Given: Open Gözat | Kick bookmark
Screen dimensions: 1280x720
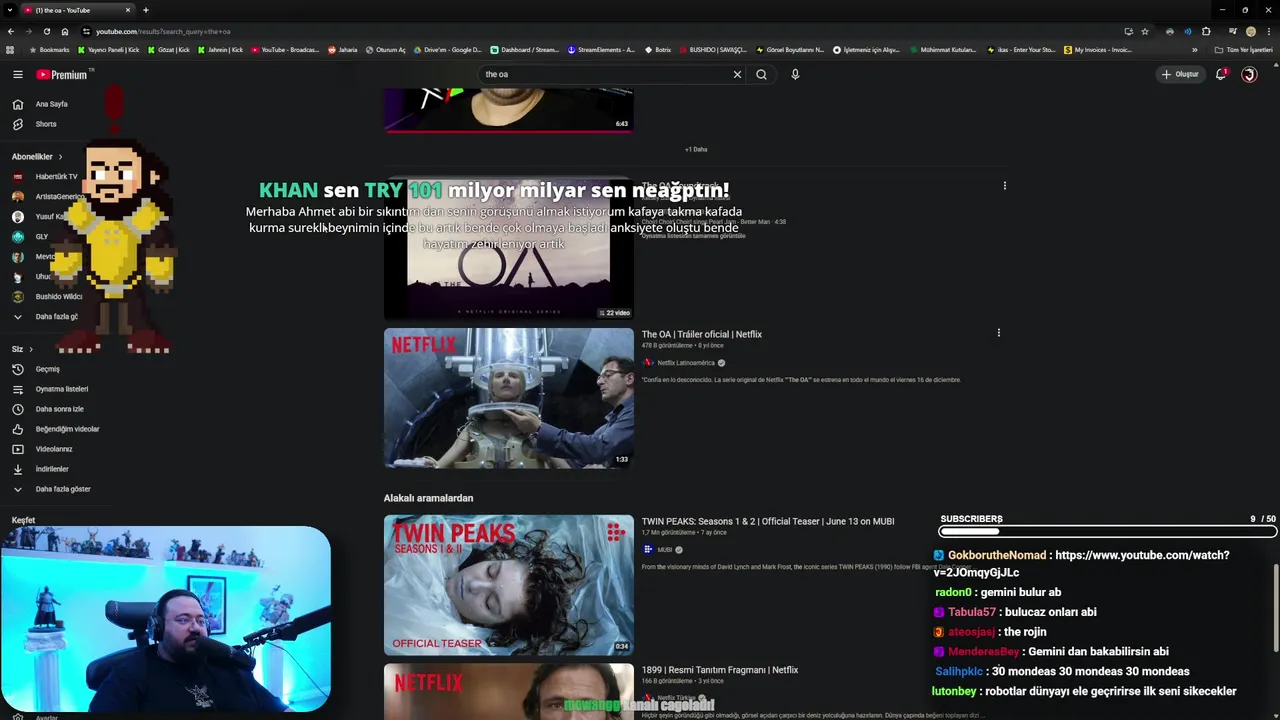Looking at the screenshot, I should 169,50.
